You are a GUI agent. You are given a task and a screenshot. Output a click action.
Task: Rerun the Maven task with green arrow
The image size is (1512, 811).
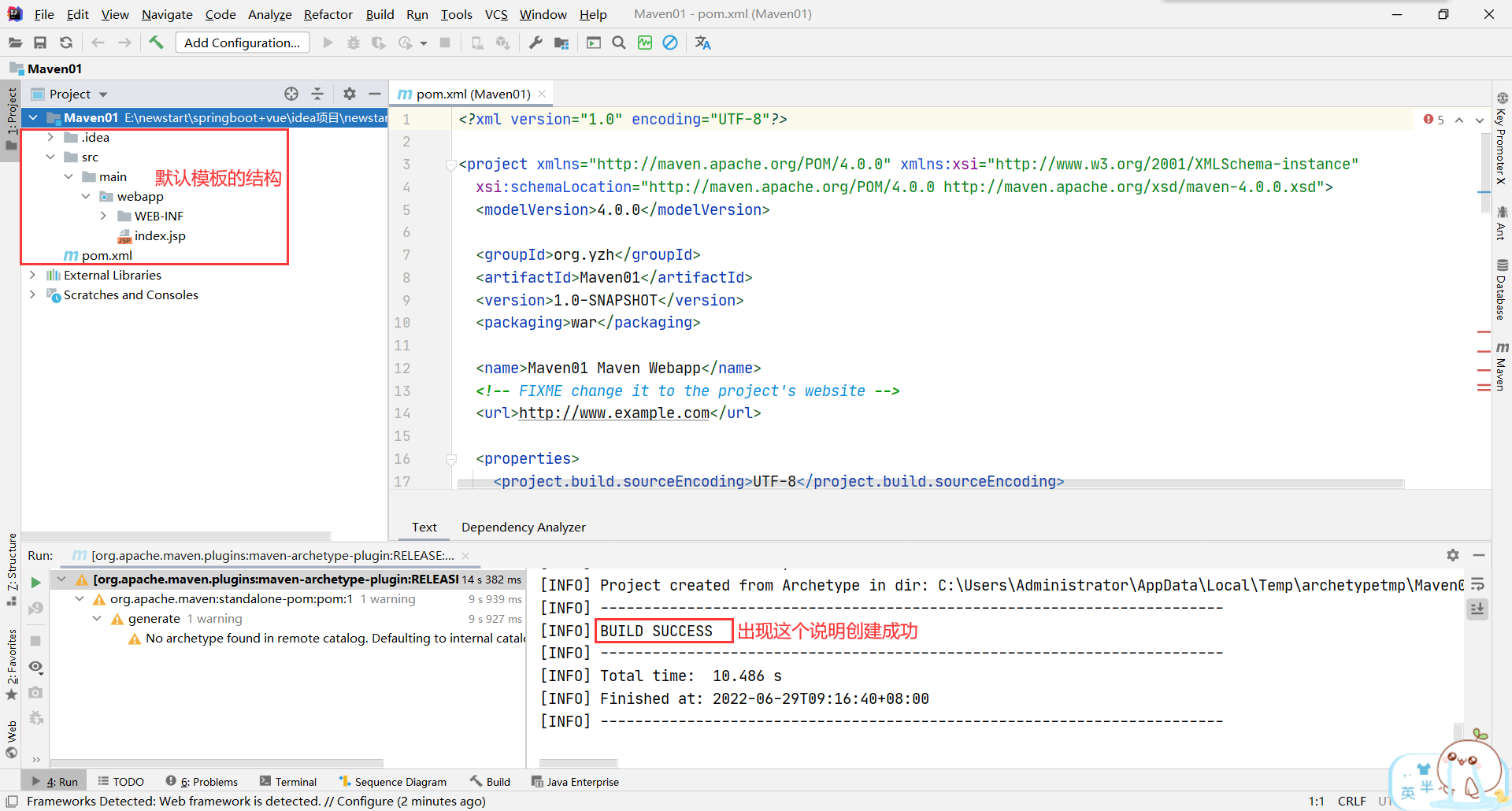pos(35,583)
